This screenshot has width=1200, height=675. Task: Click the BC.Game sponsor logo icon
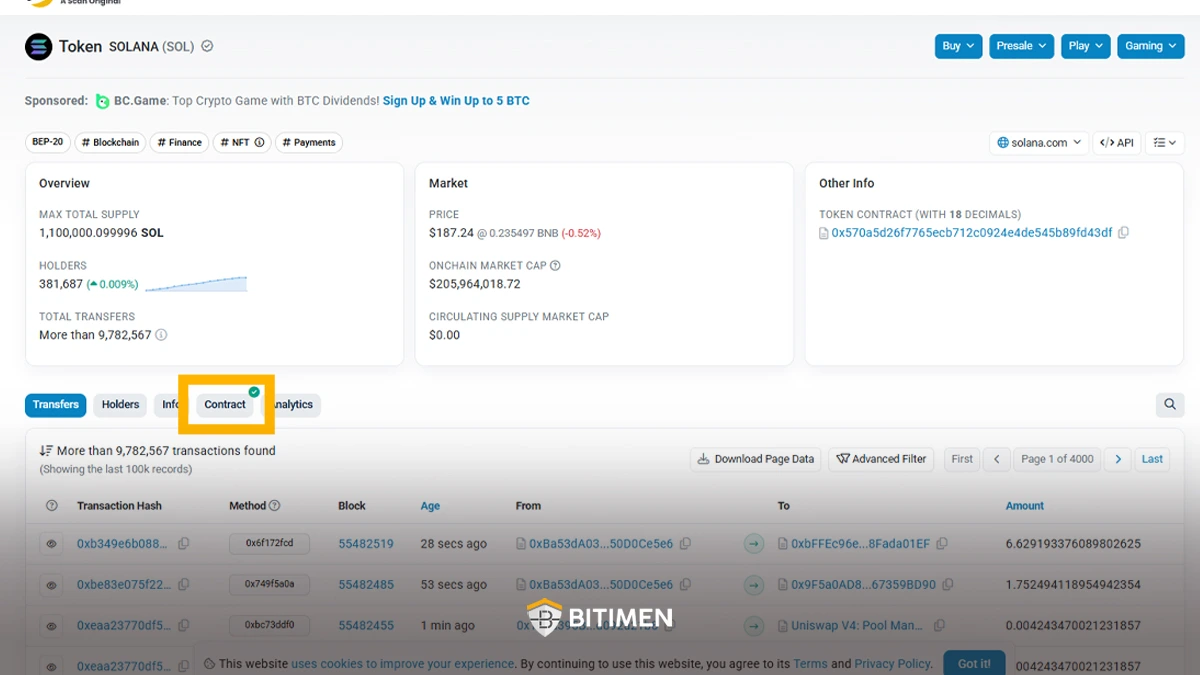point(102,101)
